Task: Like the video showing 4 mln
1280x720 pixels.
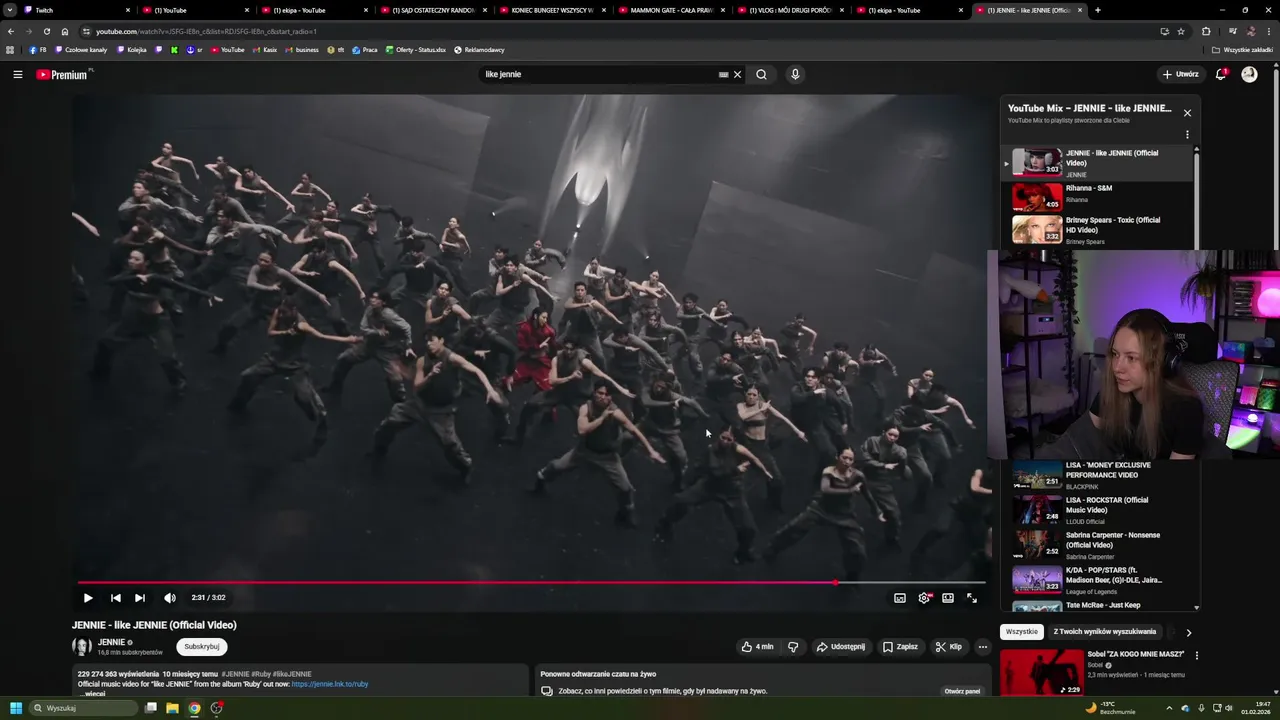Action: click(x=757, y=647)
